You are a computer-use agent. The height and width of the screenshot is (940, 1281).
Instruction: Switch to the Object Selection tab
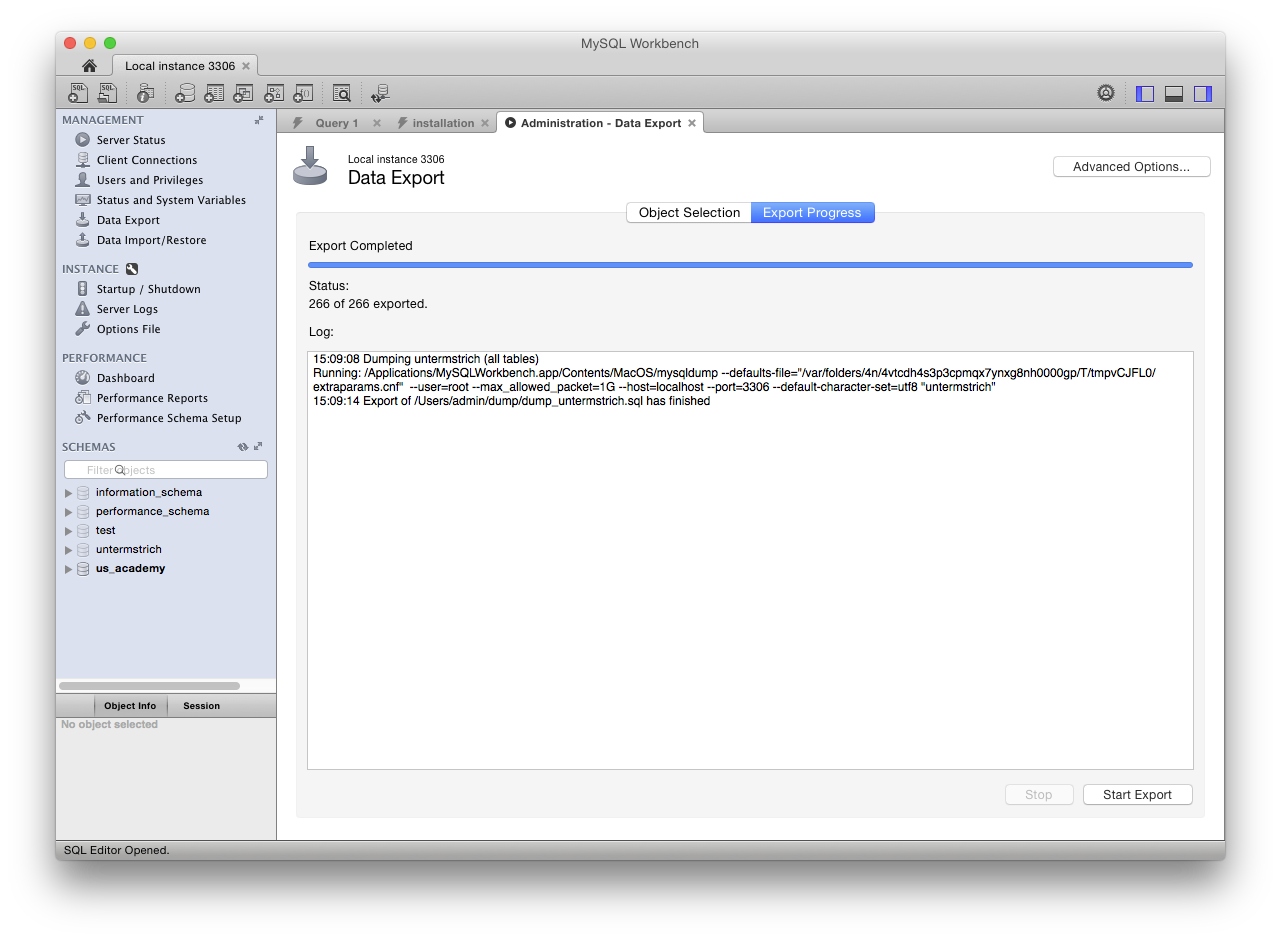coord(689,213)
